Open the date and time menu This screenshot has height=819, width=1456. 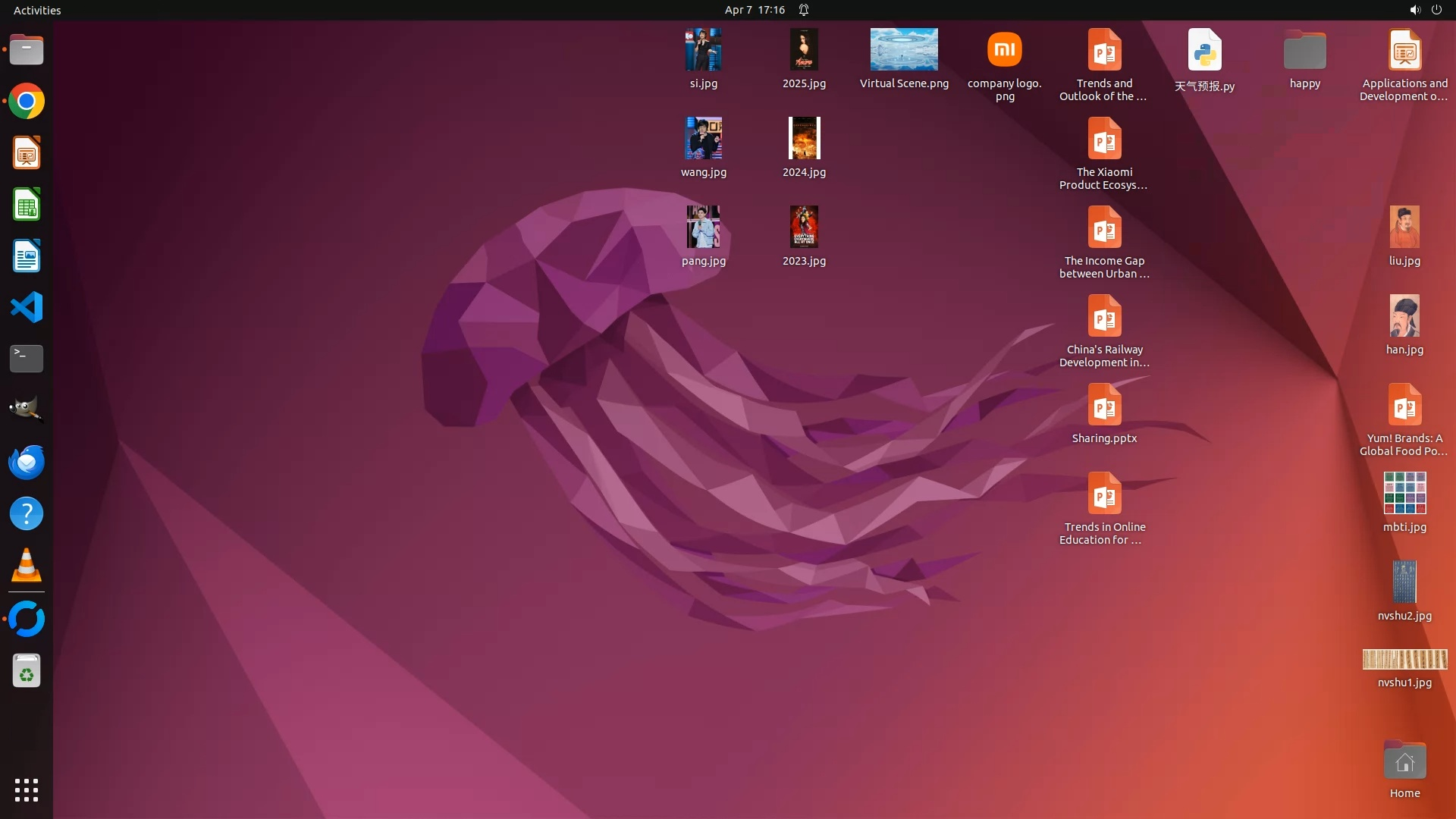pyautogui.click(x=754, y=10)
